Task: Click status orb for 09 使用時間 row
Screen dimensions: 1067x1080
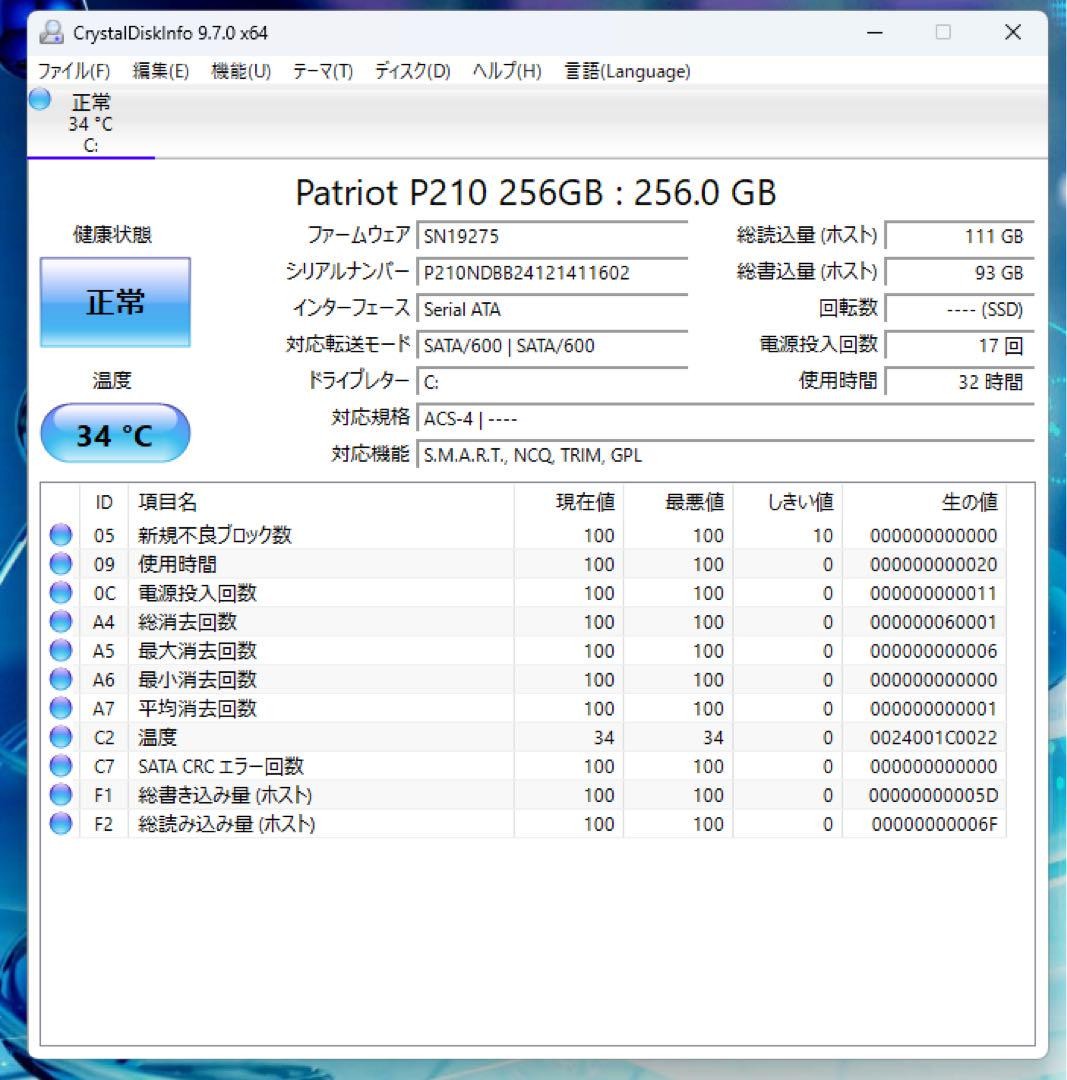Action: 61,564
